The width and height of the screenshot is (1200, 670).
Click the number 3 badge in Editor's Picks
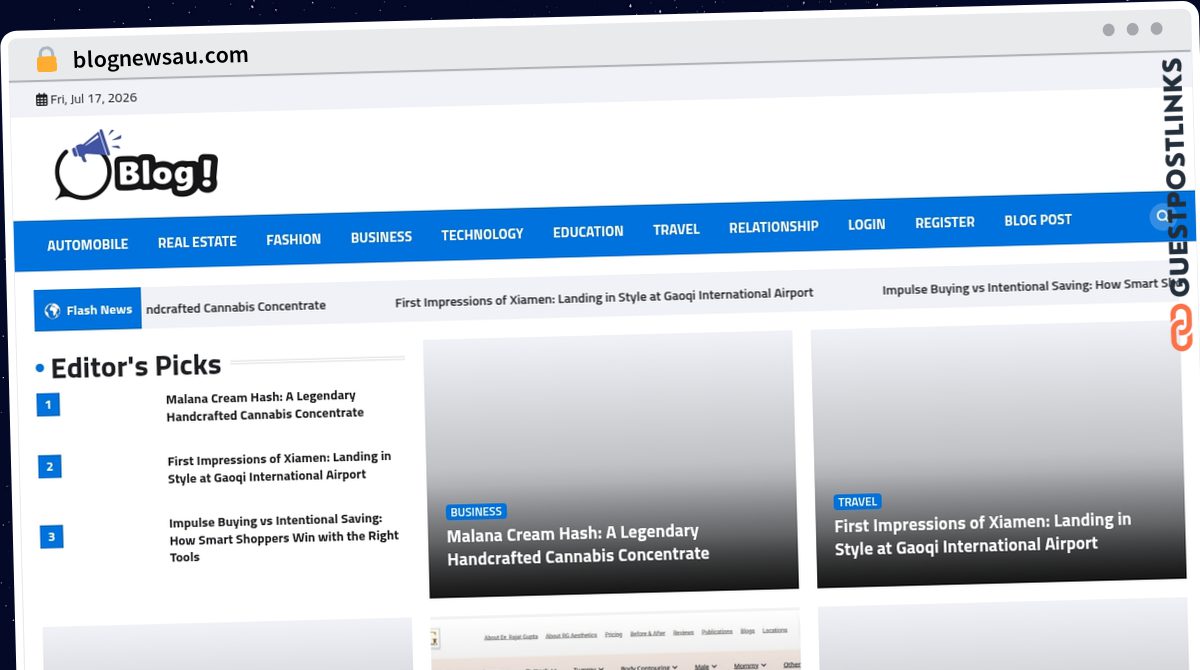coord(51,537)
